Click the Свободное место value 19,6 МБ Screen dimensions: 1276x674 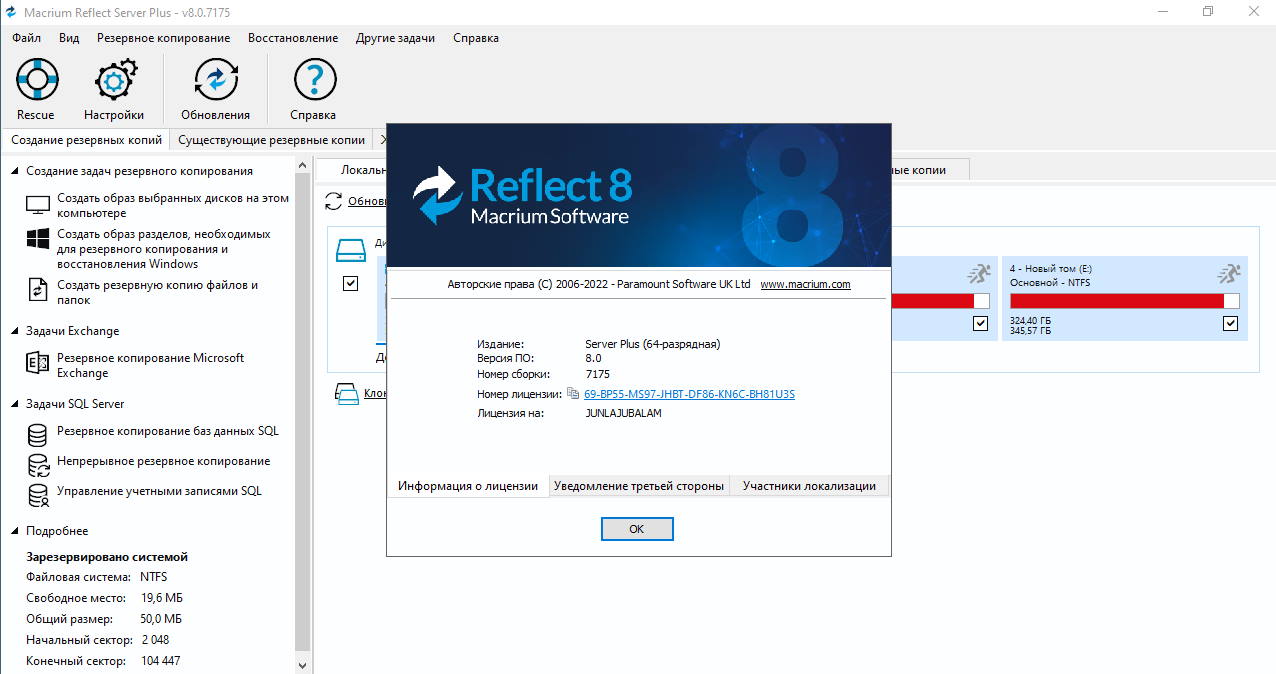click(x=162, y=598)
